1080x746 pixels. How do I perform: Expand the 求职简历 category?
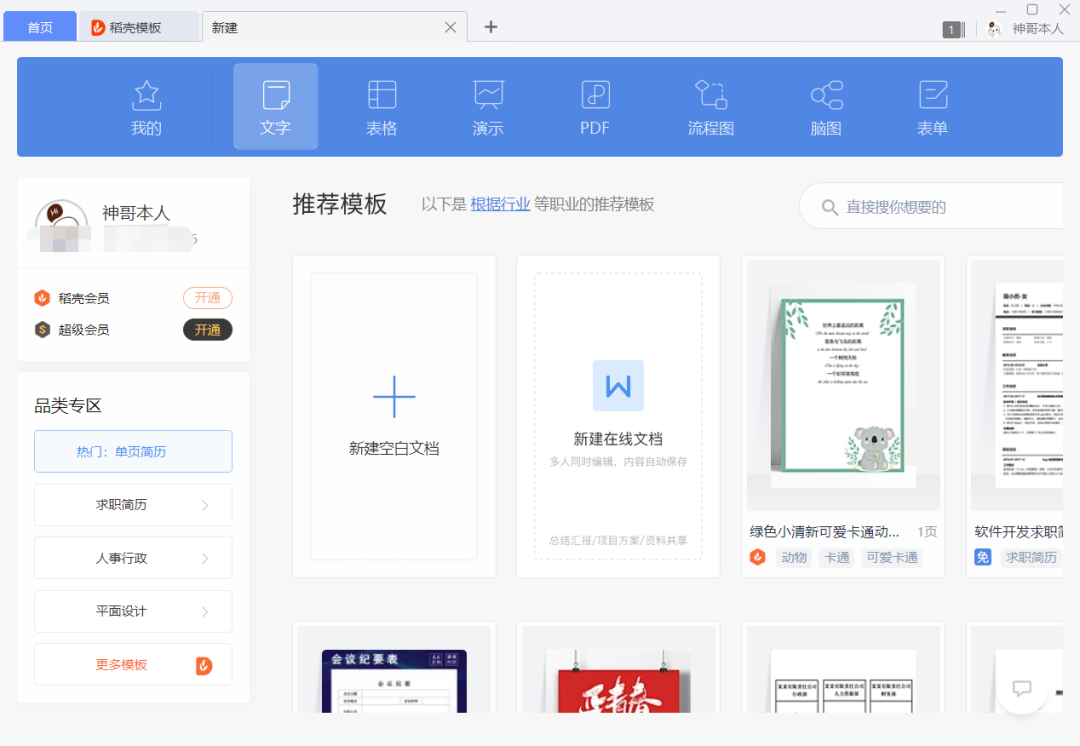tap(133, 504)
